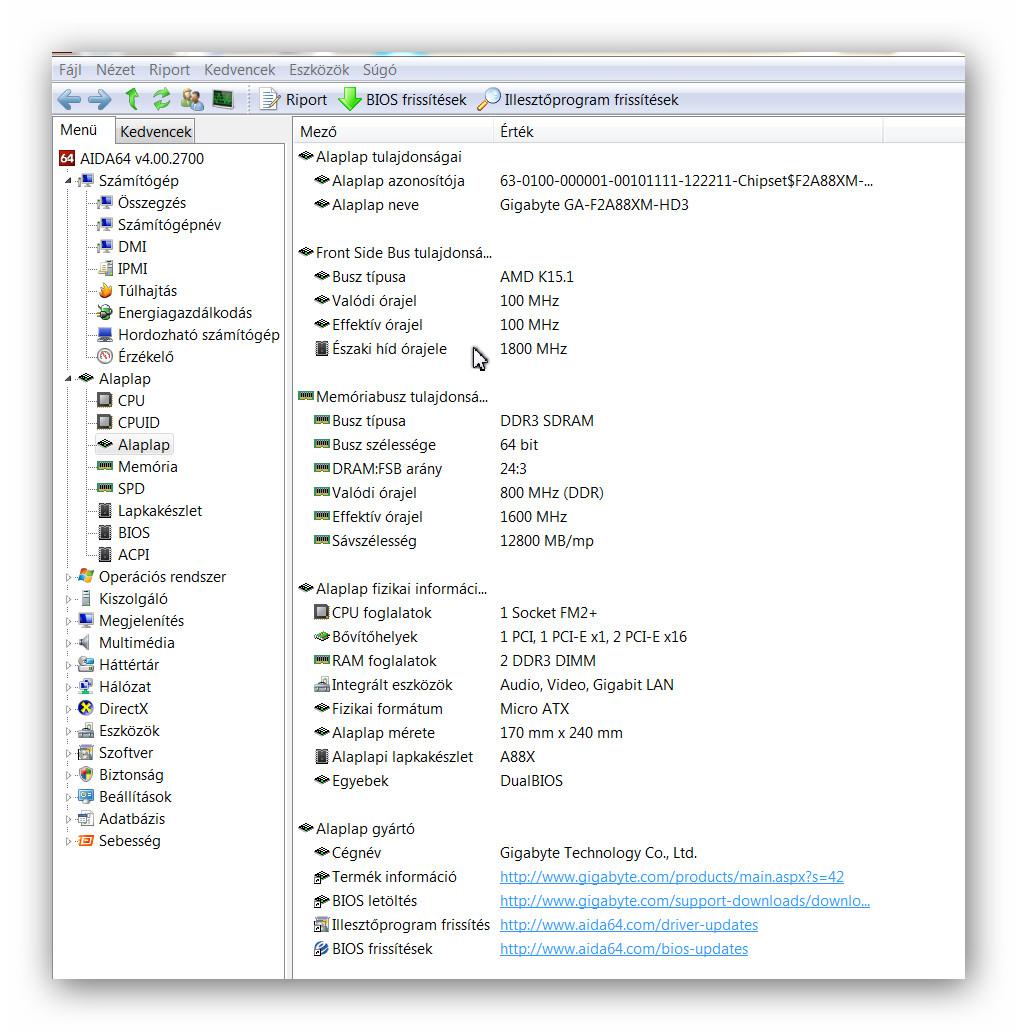Open the aida64.com/driver-updates link
1017x1031 pixels.
click(x=628, y=925)
